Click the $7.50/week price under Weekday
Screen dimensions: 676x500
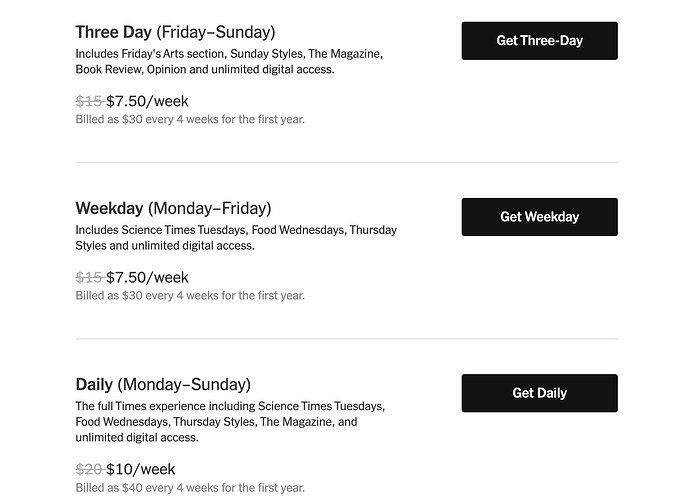(147, 277)
